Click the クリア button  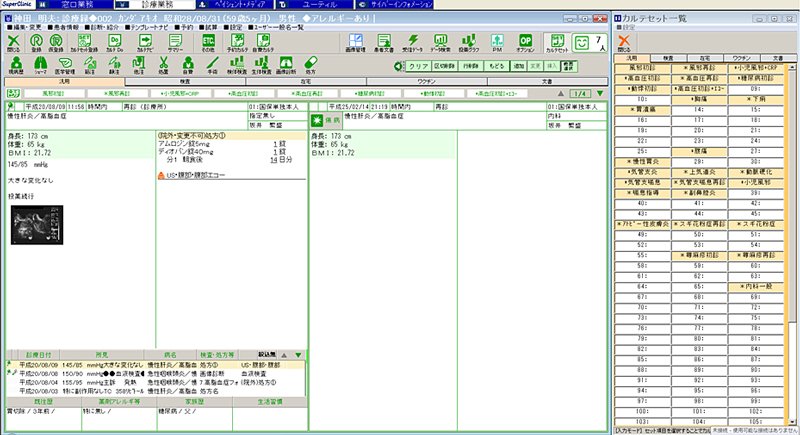[418, 66]
